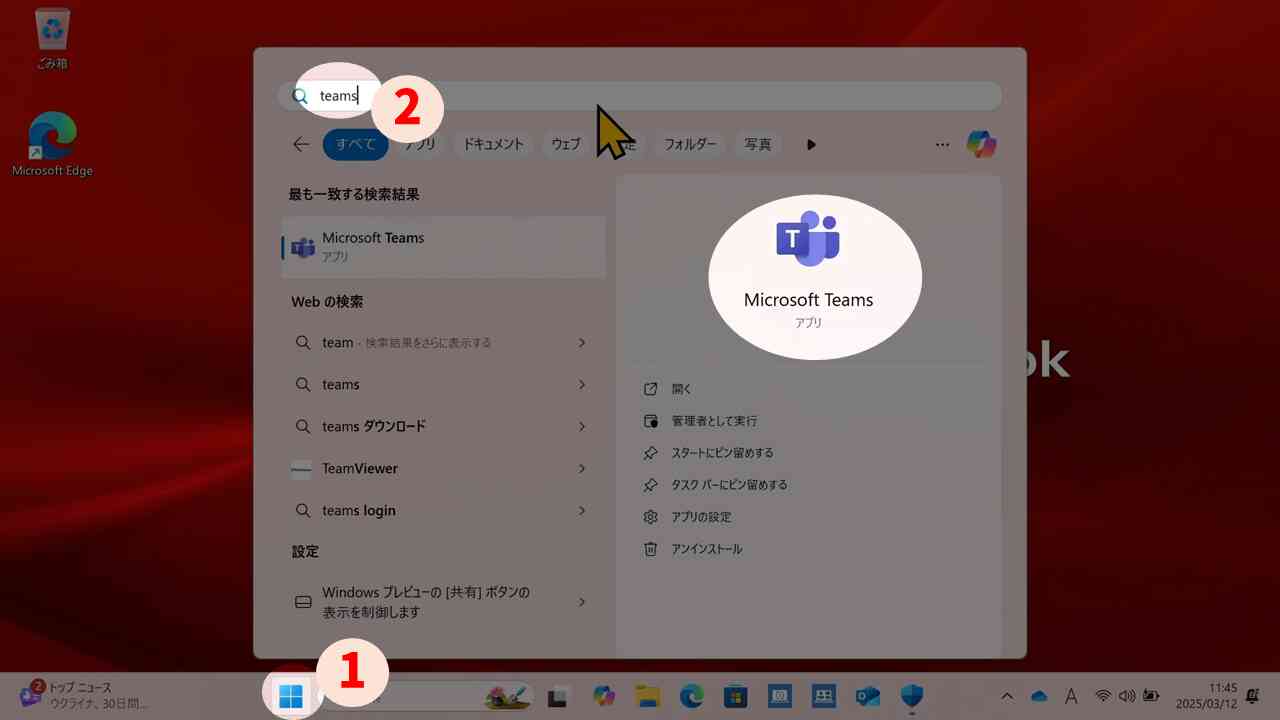
Task: Launch File Explorer from the taskbar
Action: (645, 695)
